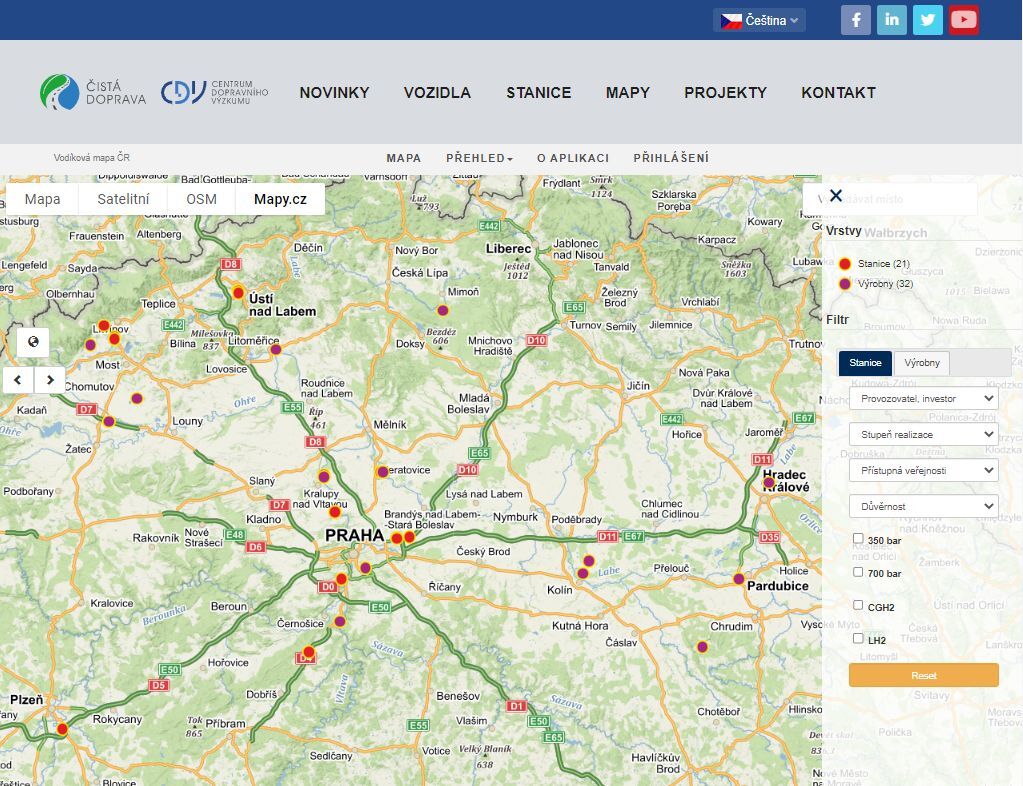Image resolution: width=1023 pixels, height=786 pixels.
Task: Open the STANICE navigation link
Action: (538, 92)
